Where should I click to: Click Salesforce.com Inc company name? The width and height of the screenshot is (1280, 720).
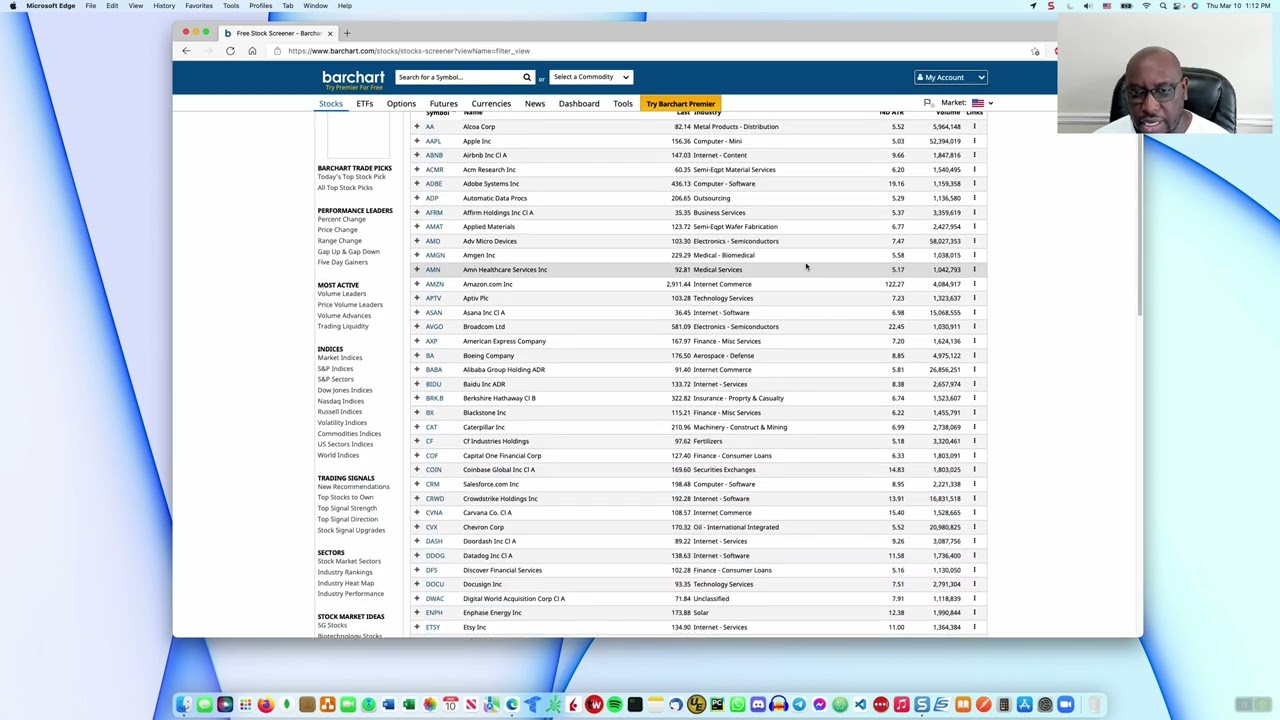pos(490,484)
